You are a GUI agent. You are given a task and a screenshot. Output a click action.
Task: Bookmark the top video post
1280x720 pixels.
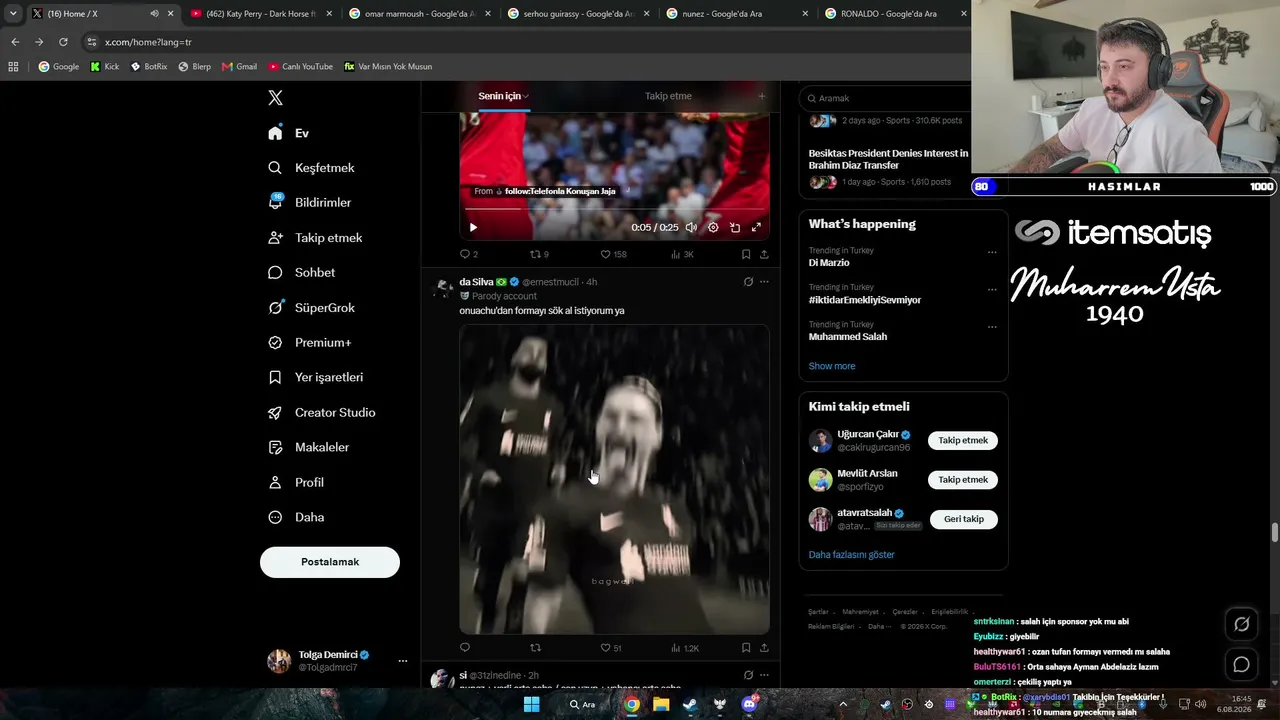[x=746, y=254]
